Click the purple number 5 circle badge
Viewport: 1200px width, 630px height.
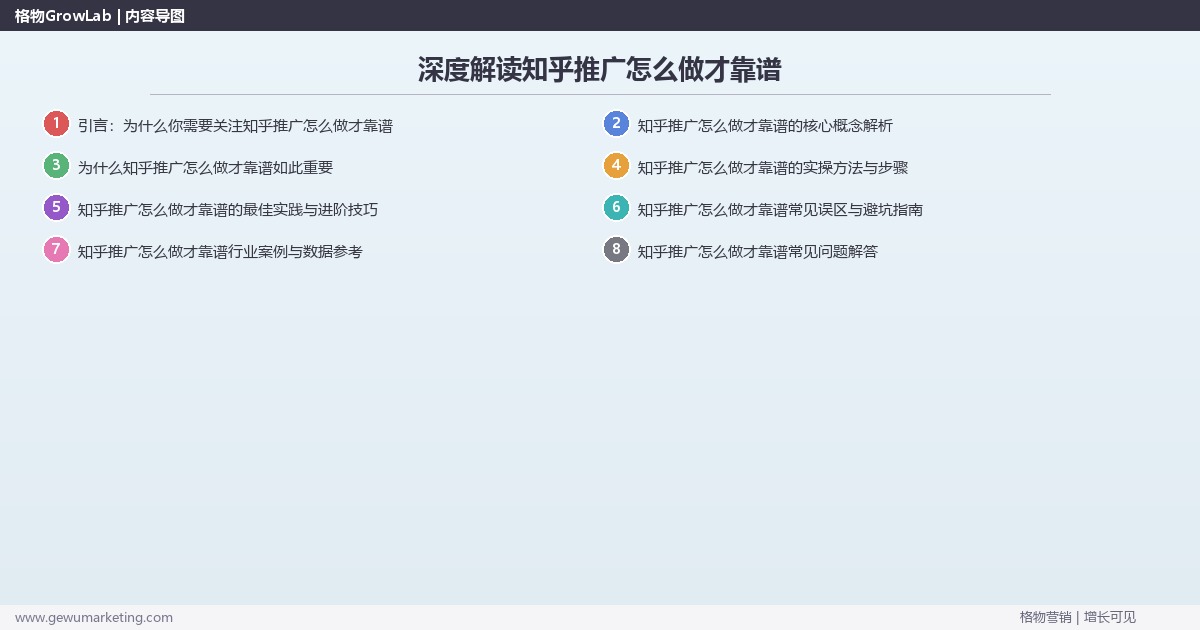[56, 208]
